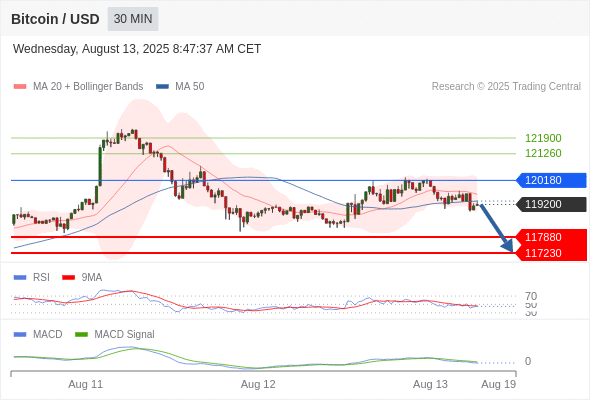Image resolution: width=590 pixels, height=400 pixels.
Task: Click the MACD Signal green legend swatch
Action: pos(81,334)
